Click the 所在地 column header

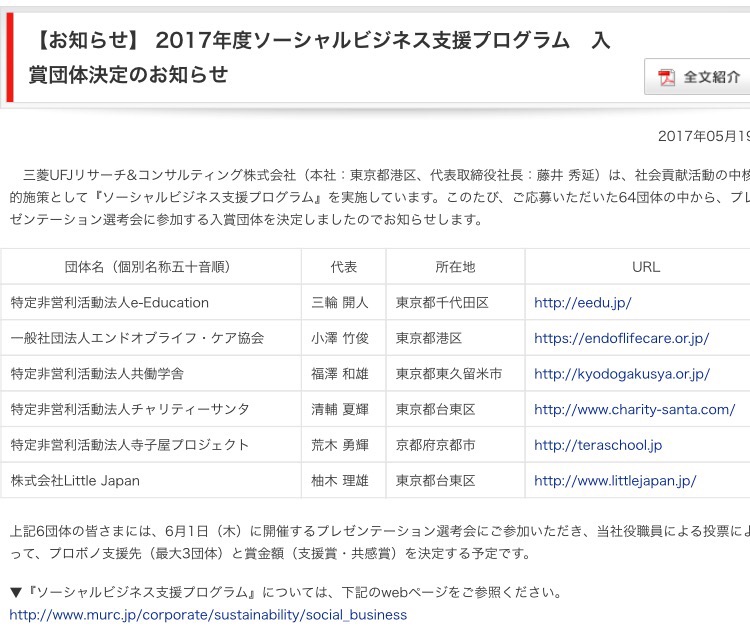tap(455, 266)
